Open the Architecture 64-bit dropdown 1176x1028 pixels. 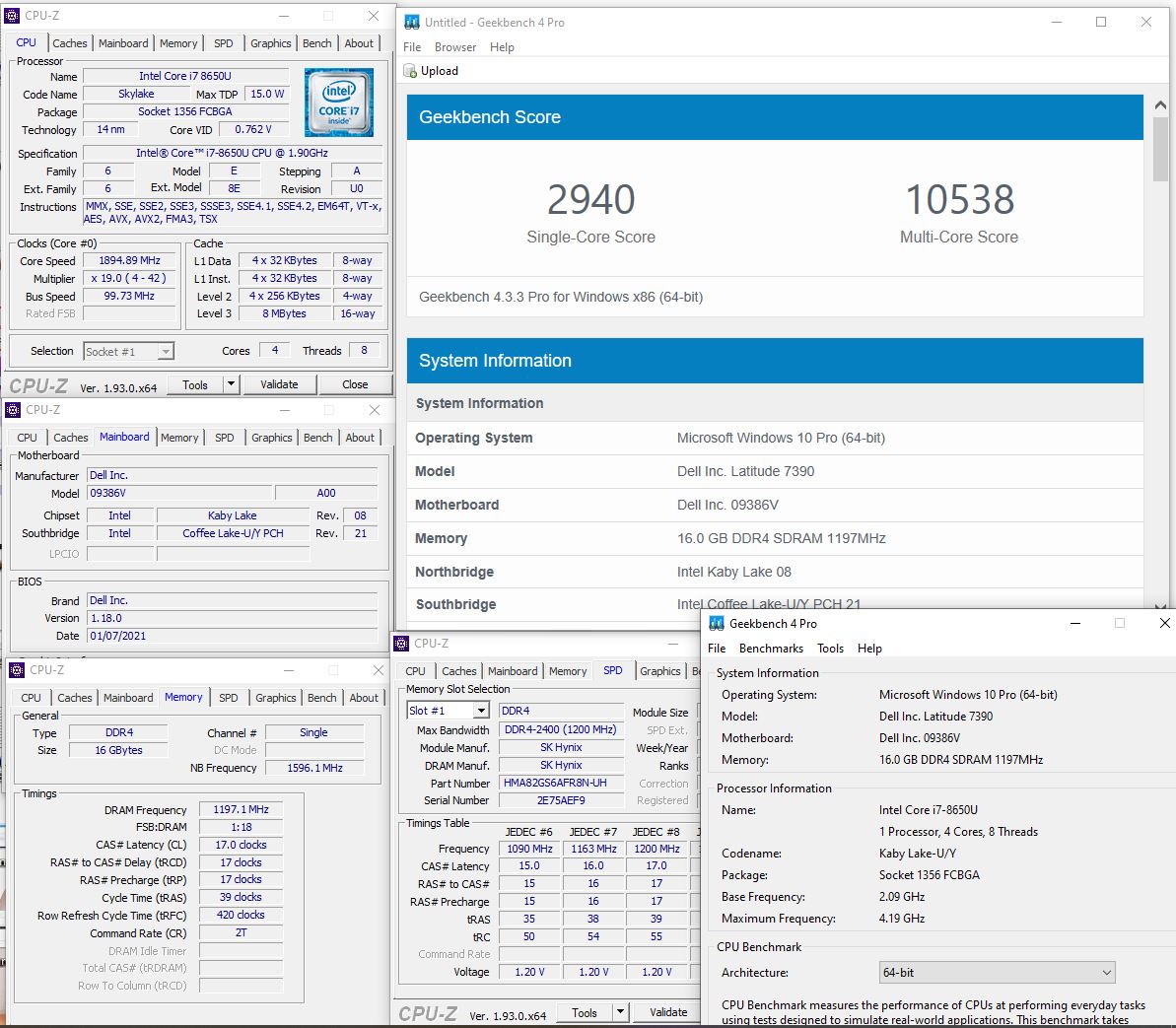997,973
